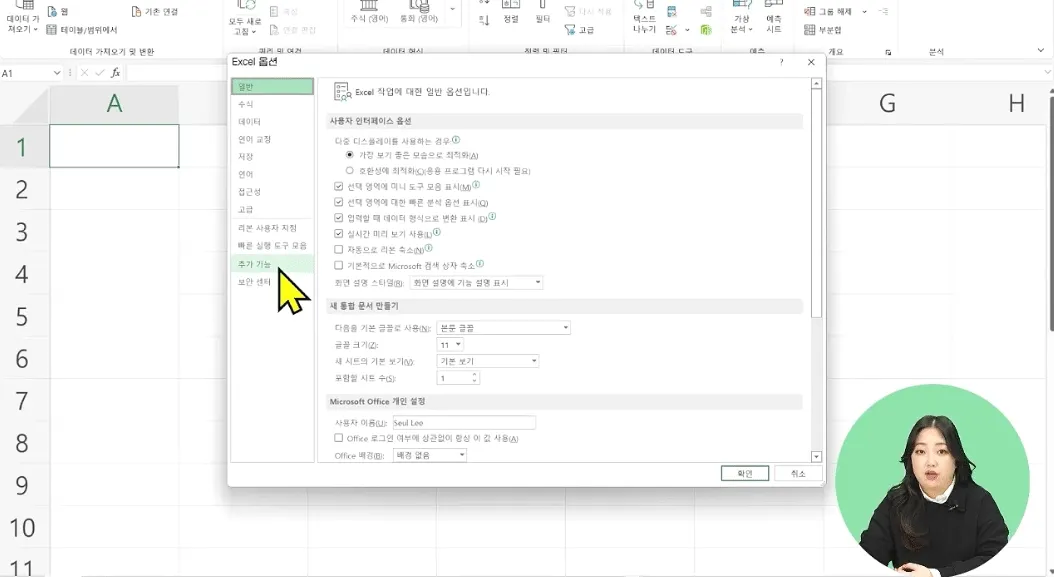Click the 확인 (OK) button
This screenshot has height=577, width=1054.
(745, 473)
